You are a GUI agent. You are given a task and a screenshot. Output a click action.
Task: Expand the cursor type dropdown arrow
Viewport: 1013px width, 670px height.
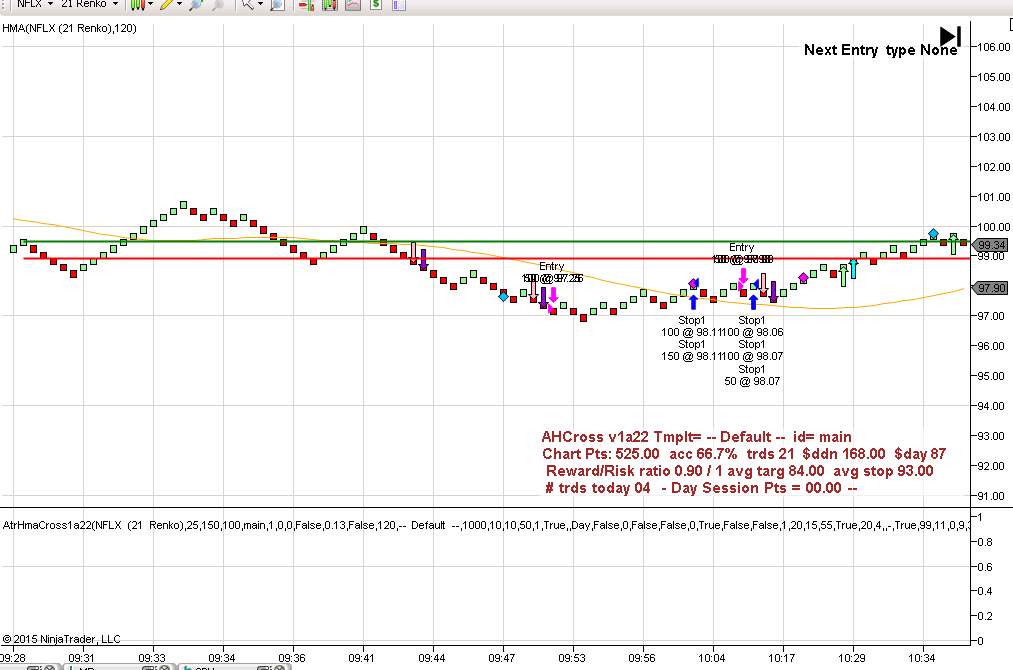click(260, 4)
